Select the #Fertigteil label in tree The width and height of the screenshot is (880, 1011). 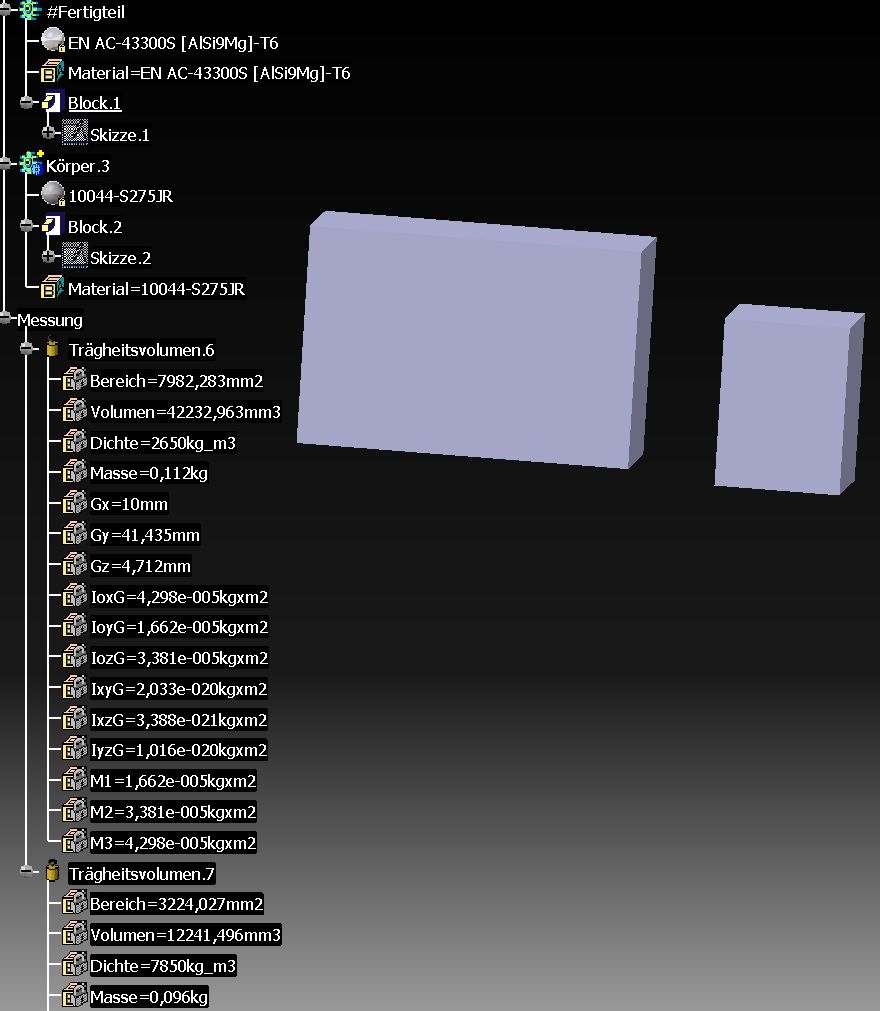(86, 12)
